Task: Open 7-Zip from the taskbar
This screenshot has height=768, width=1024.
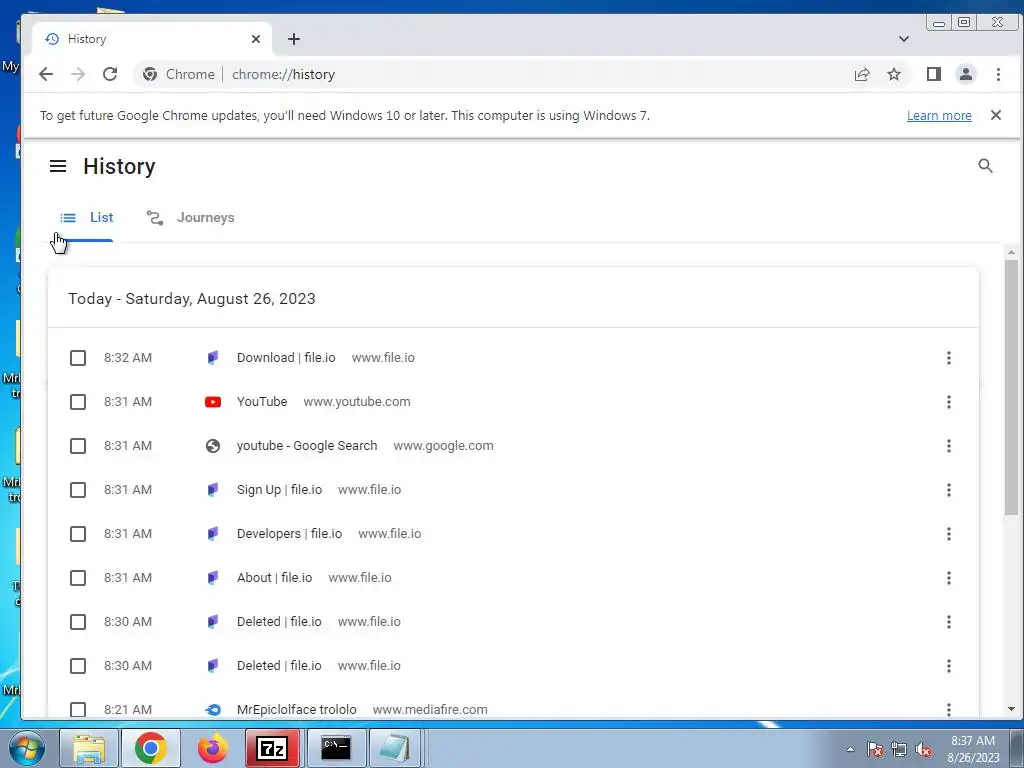Action: click(x=272, y=748)
